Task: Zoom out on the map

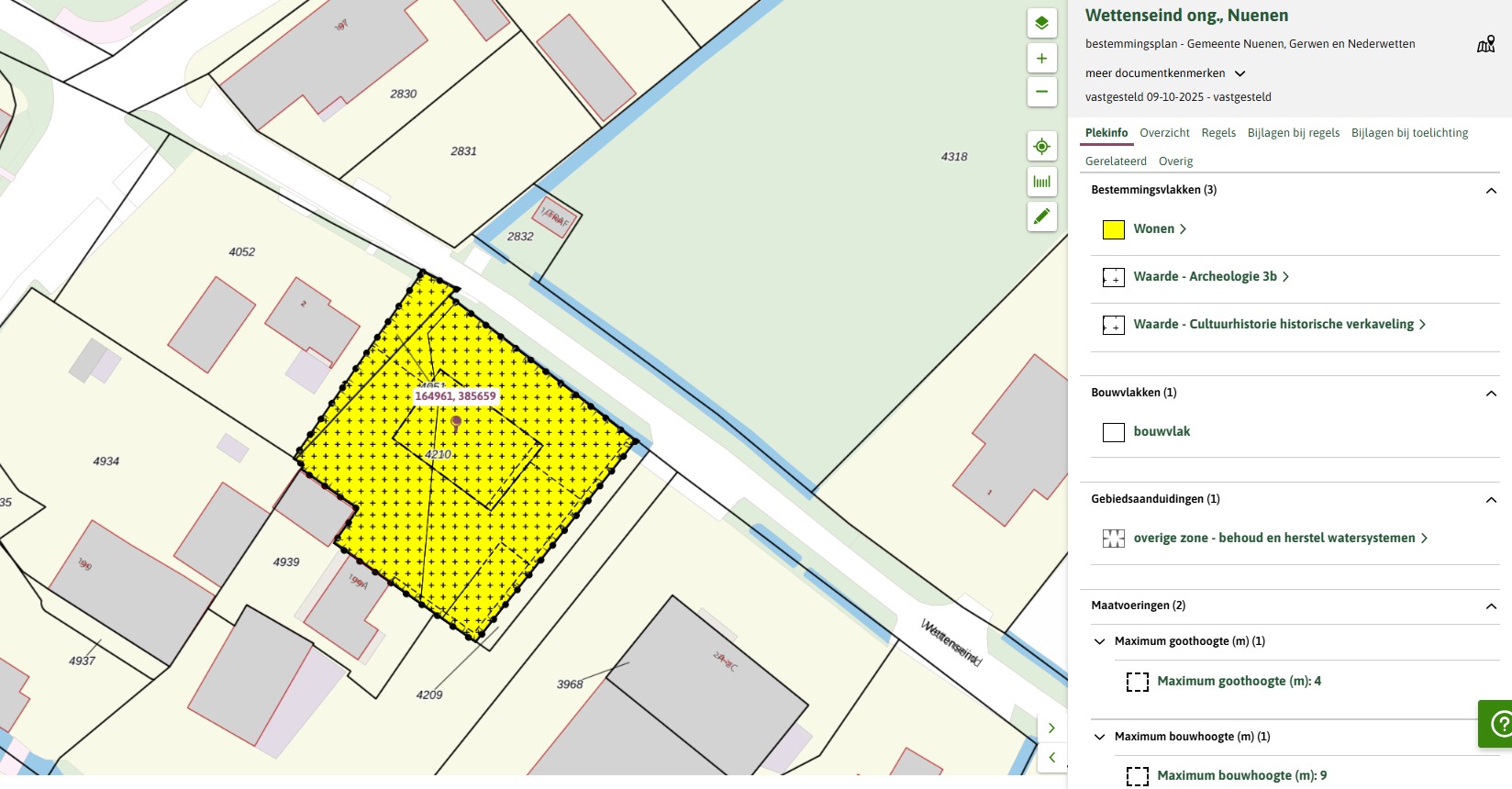Action: (1041, 92)
